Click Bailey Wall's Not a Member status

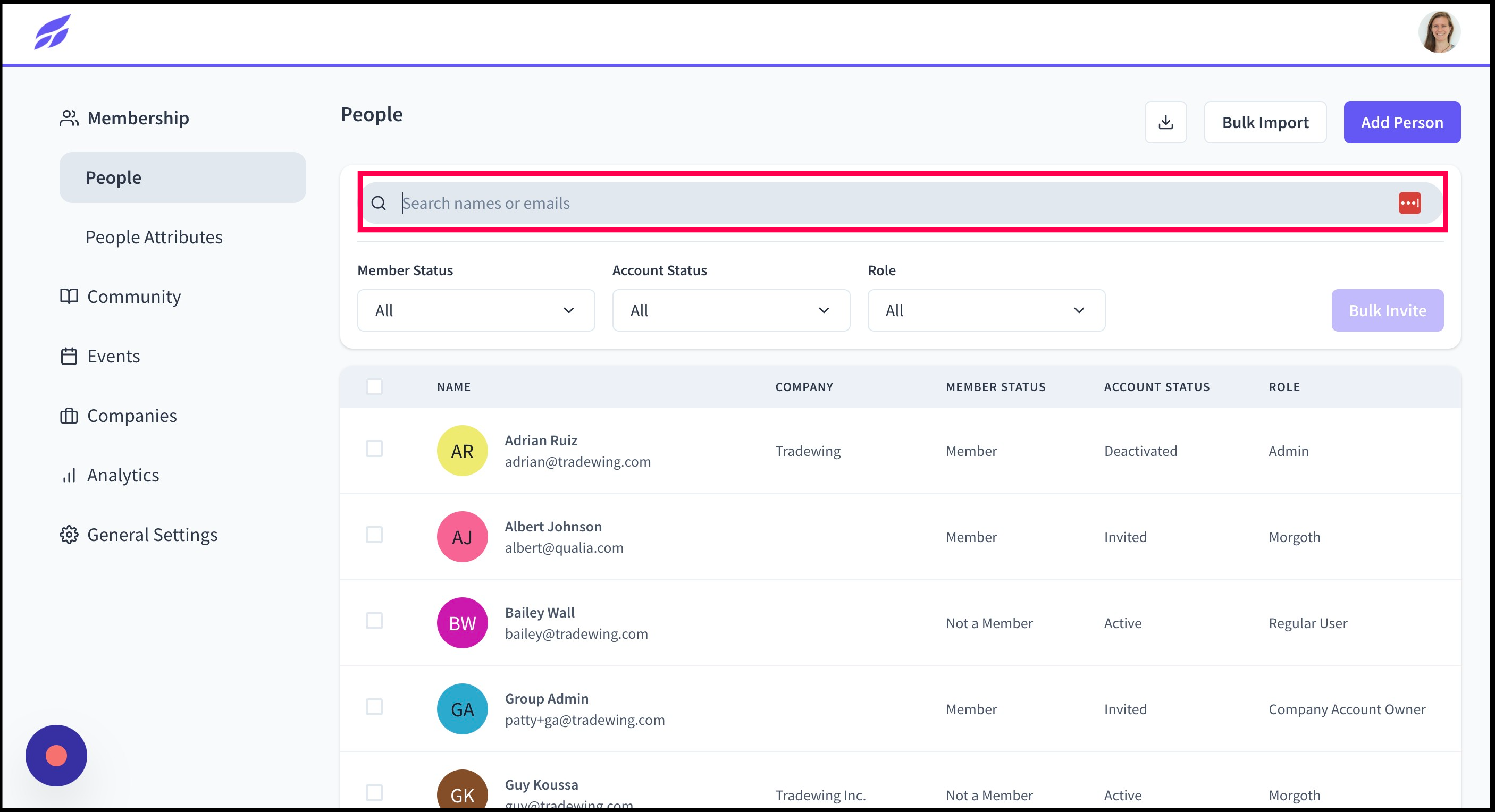point(989,623)
